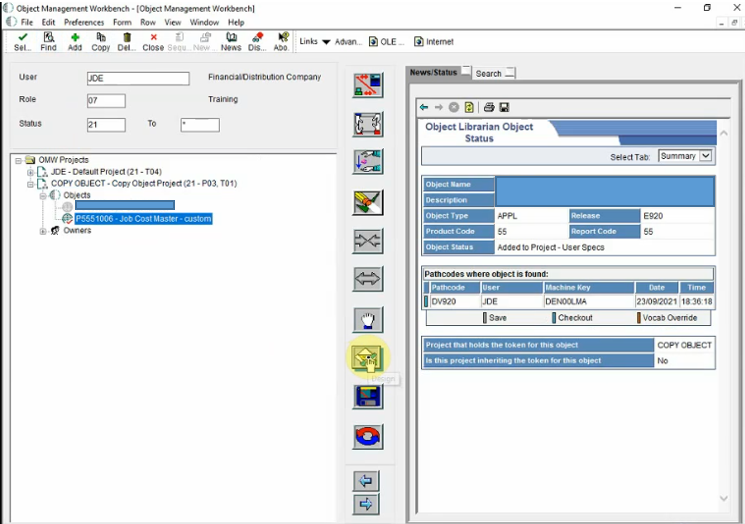The width and height of the screenshot is (745, 524).
Task: Click the center icon with pencil and checkmark
Action: (368, 202)
